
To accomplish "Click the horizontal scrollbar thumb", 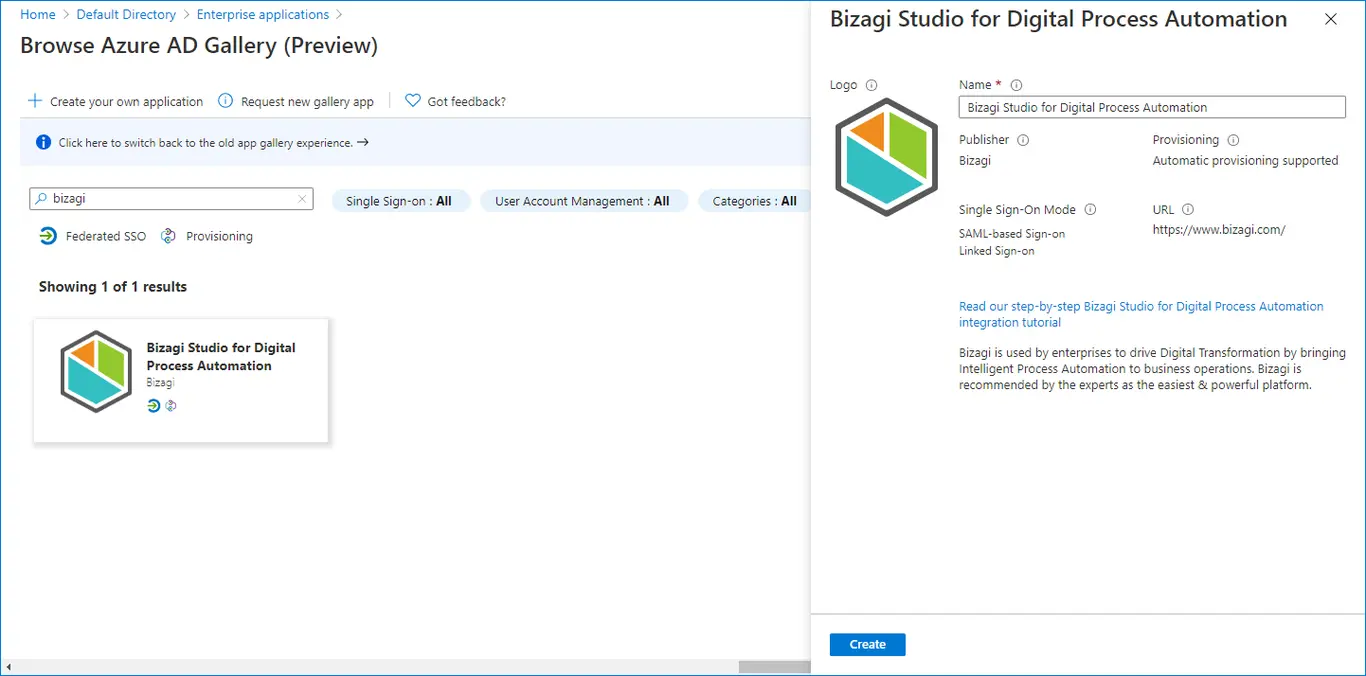I will click(774, 667).
